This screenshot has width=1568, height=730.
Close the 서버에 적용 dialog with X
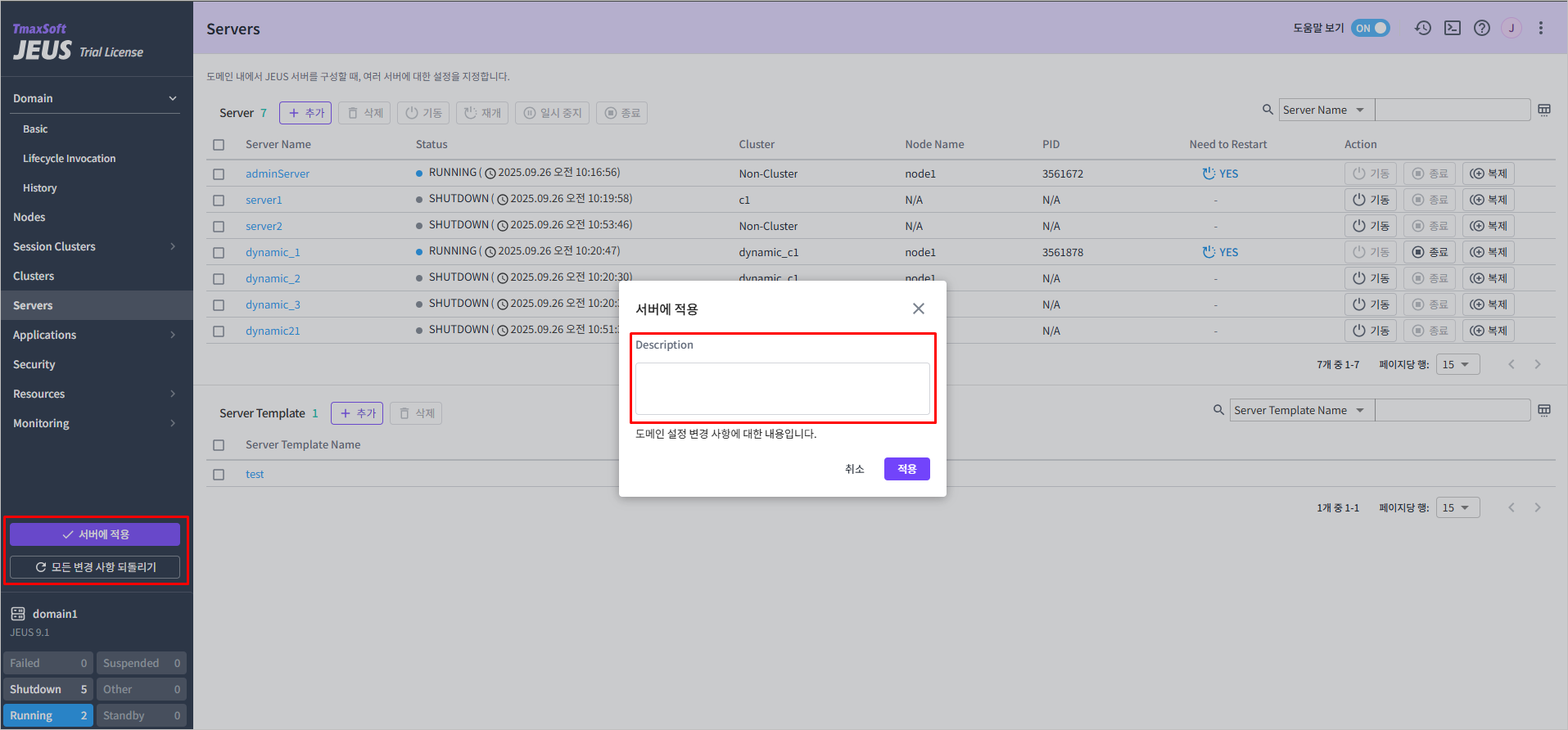919,309
